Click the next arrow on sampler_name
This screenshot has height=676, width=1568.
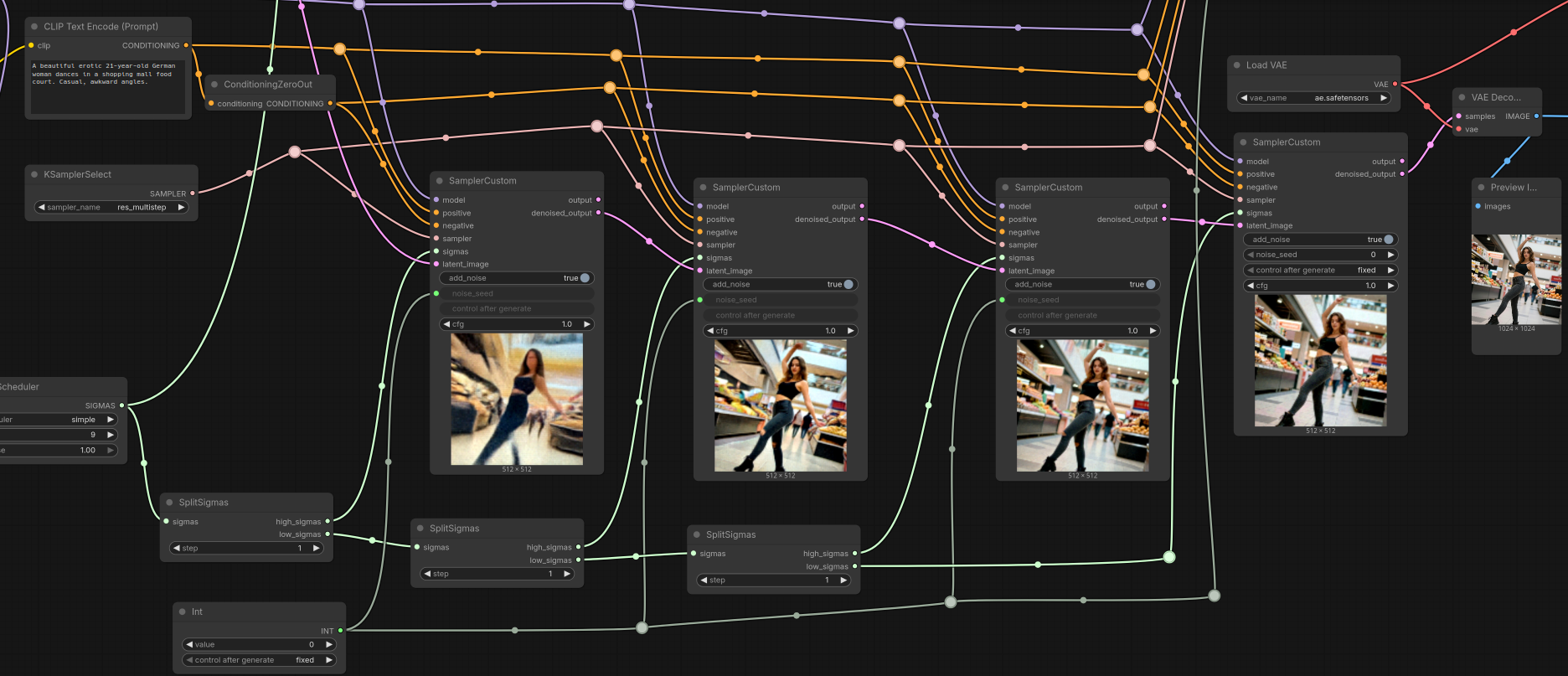tap(181, 207)
